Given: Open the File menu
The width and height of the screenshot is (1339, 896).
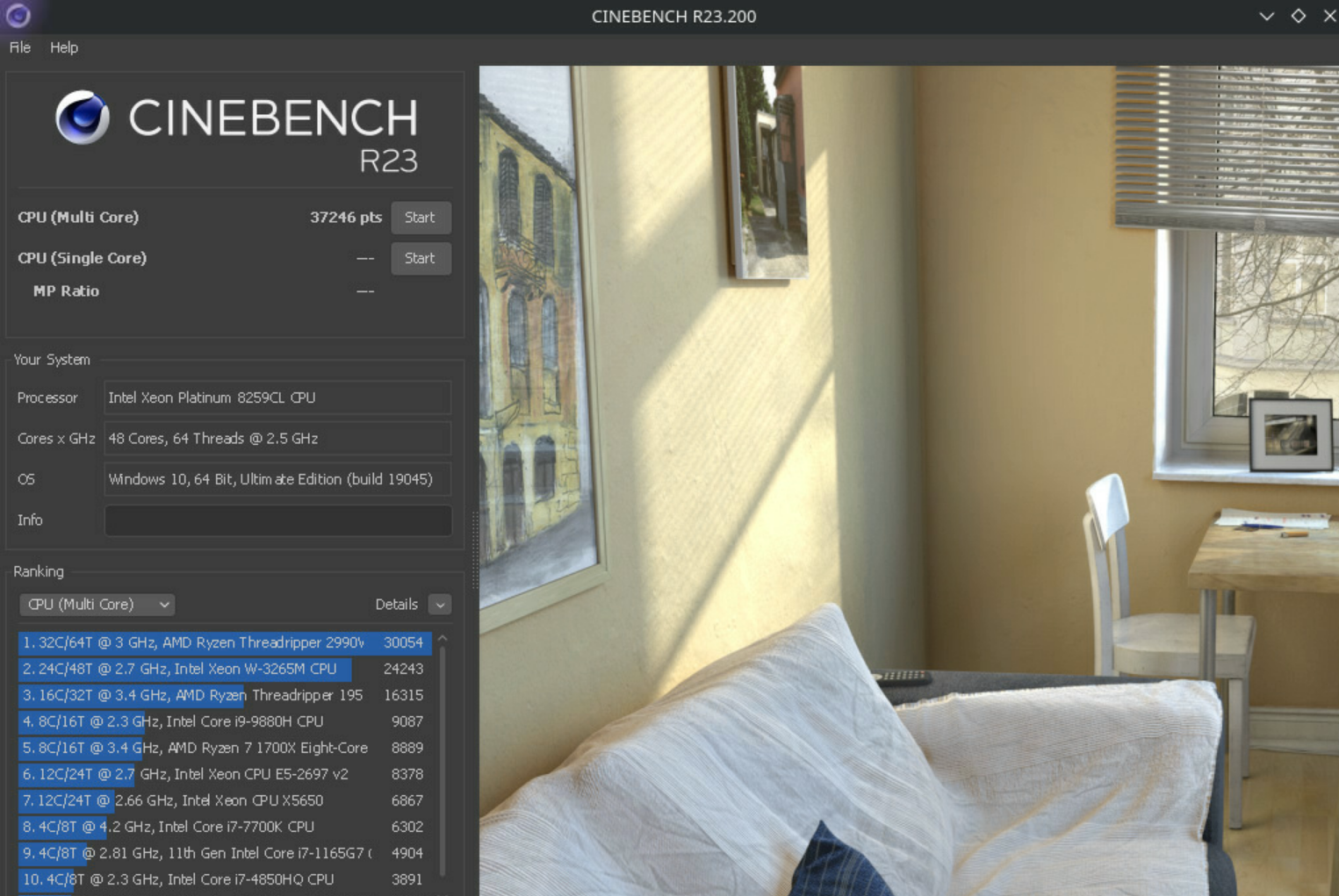Looking at the screenshot, I should coord(18,47).
